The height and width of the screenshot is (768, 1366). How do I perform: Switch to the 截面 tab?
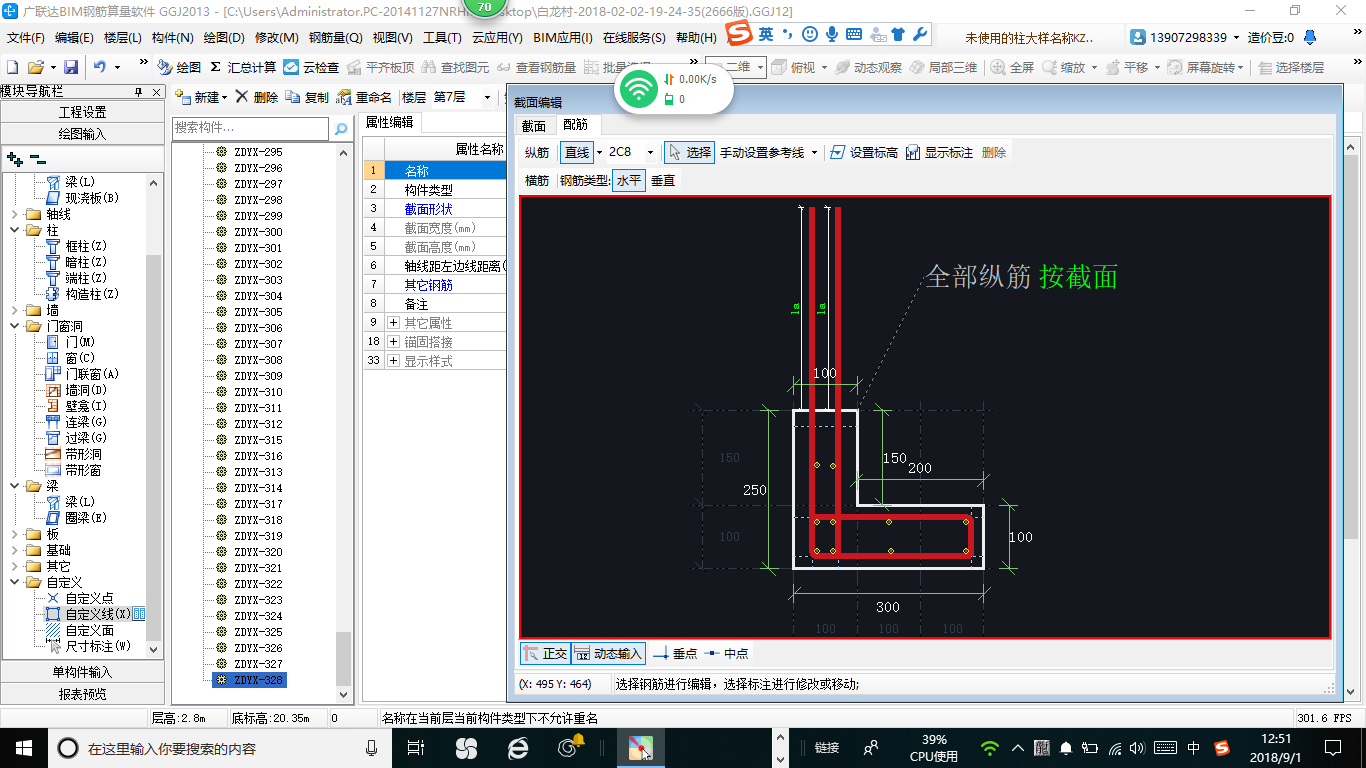(534, 125)
